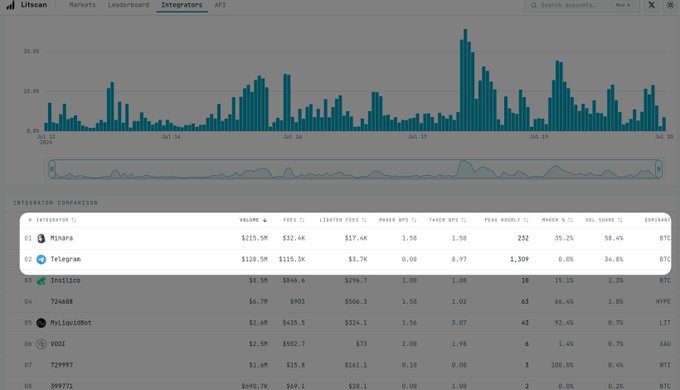Click the middle of the chart range navigator
This screenshot has height=390, width=680.
point(356,169)
